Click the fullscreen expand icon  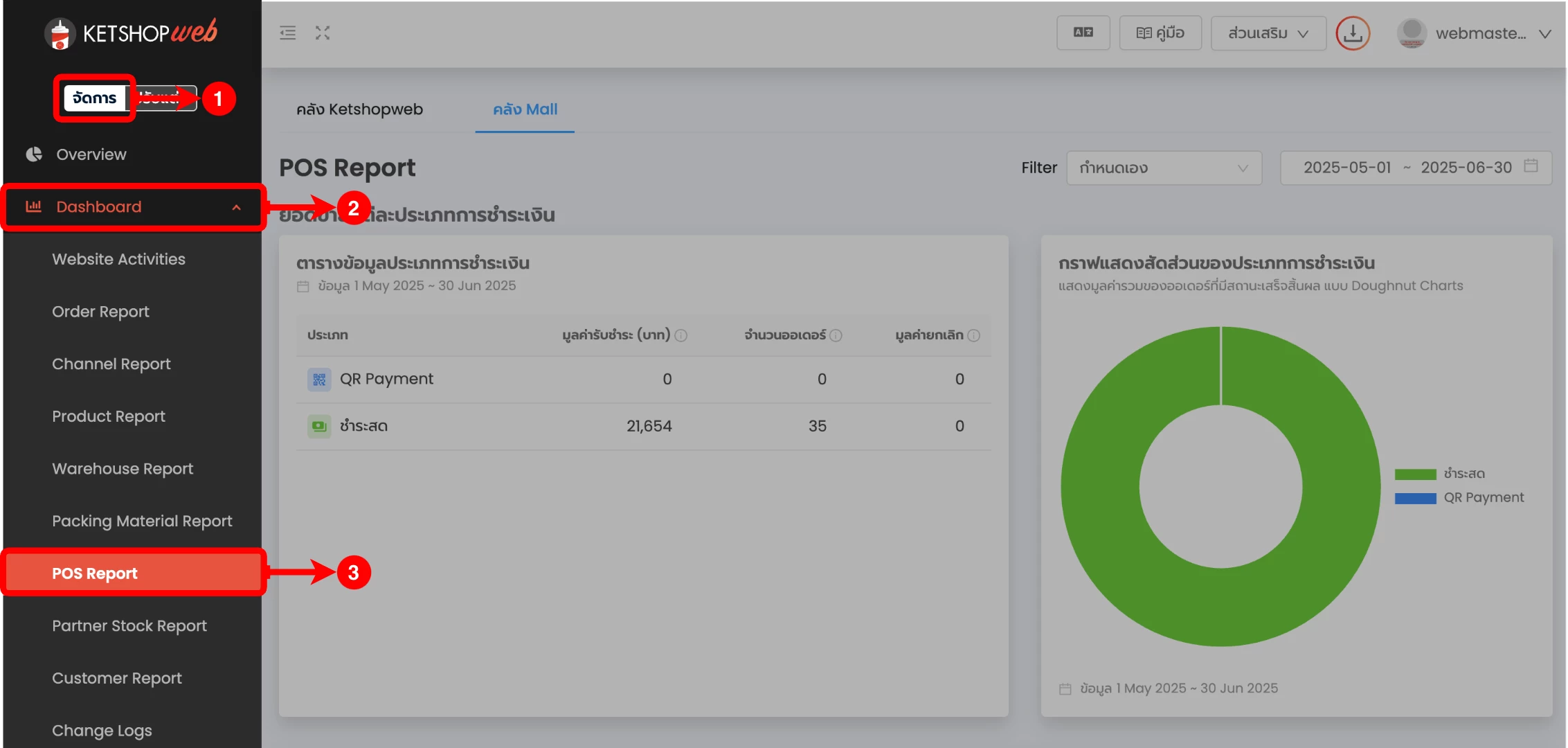(323, 33)
